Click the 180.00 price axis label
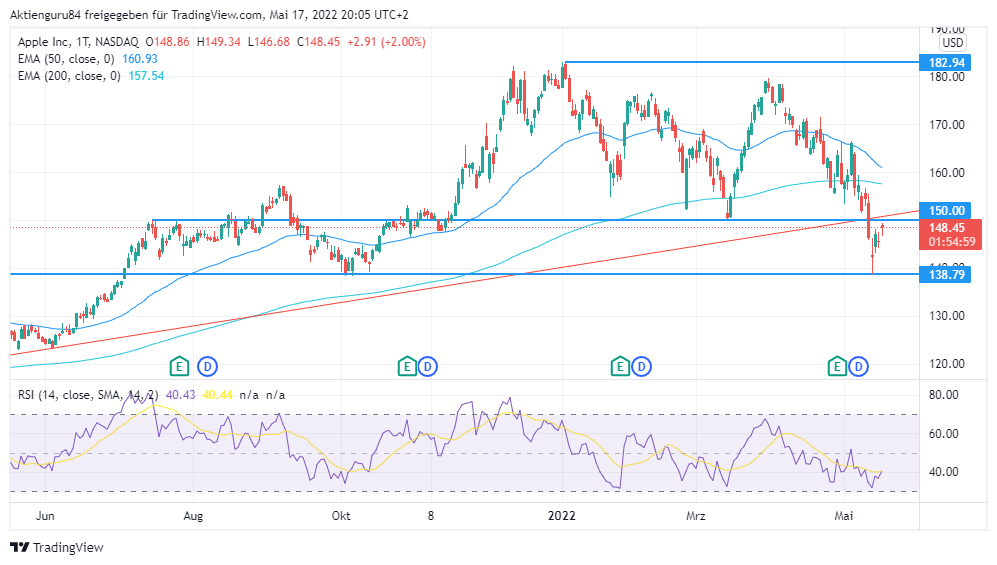 tap(947, 77)
